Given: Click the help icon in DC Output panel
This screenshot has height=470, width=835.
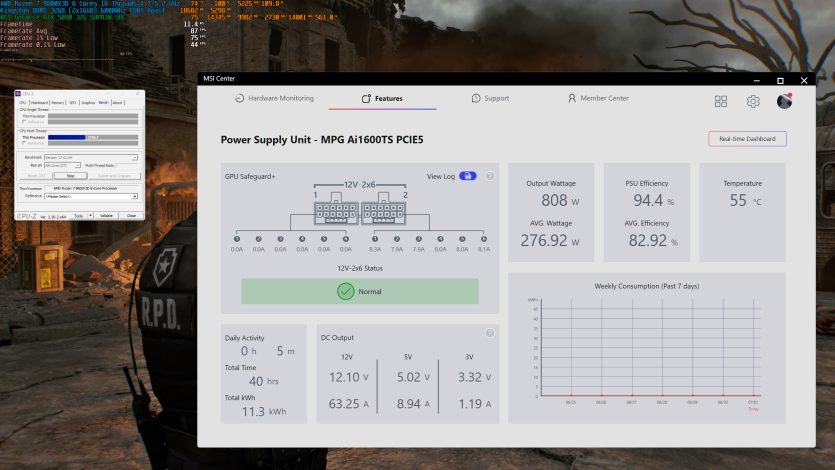Looking at the screenshot, I should [490, 333].
